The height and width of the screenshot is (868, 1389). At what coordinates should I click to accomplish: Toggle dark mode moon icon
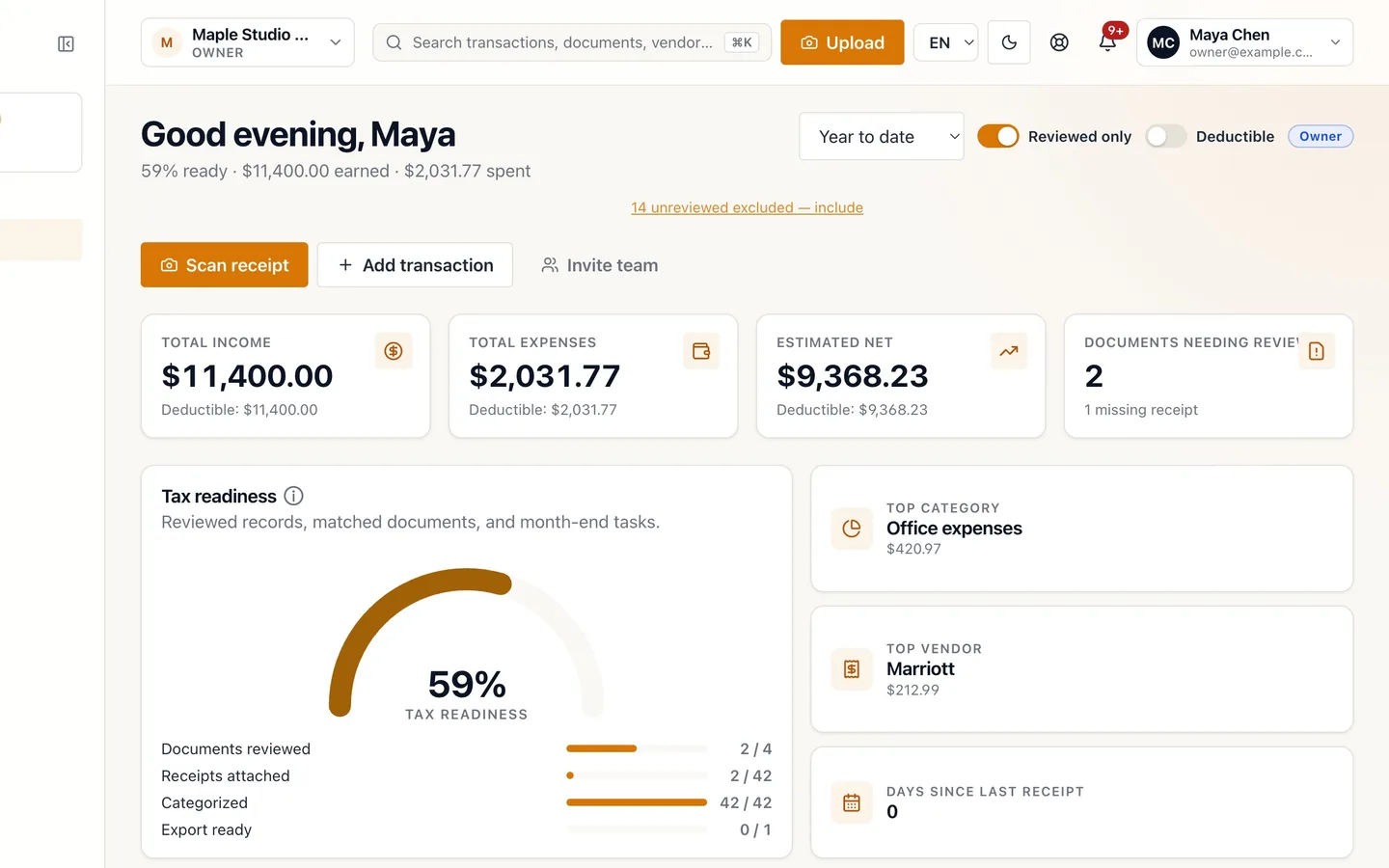(1009, 42)
